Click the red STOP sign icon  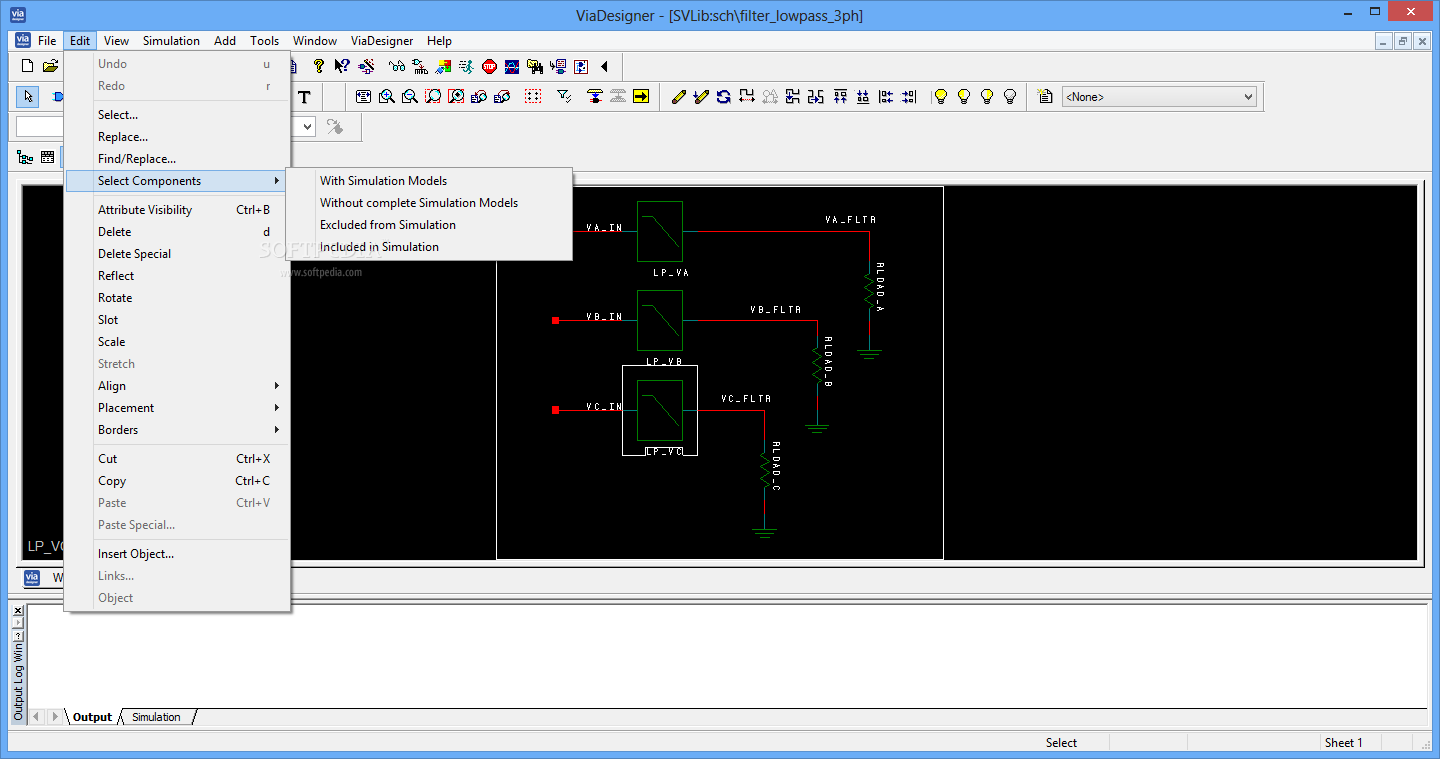pyautogui.click(x=489, y=67)
